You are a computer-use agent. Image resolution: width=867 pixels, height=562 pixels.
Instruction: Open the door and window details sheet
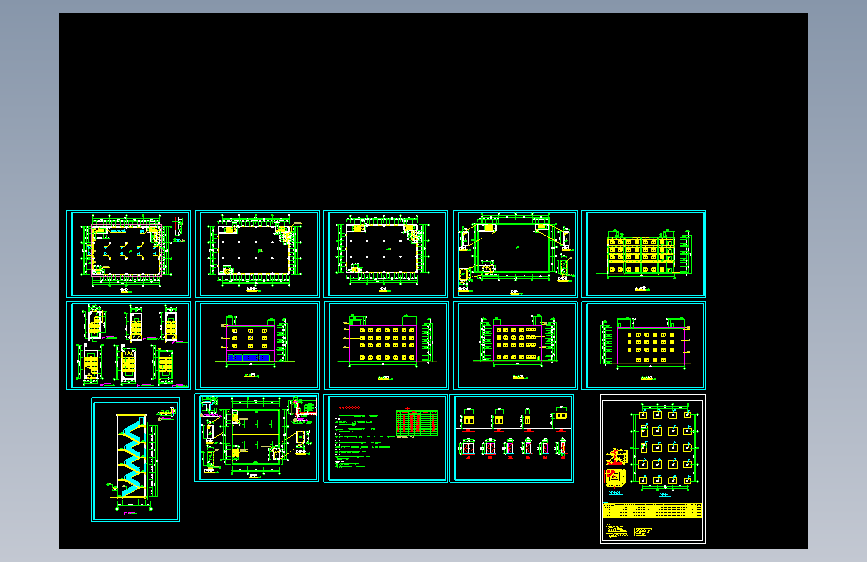(x=512, y=438)
